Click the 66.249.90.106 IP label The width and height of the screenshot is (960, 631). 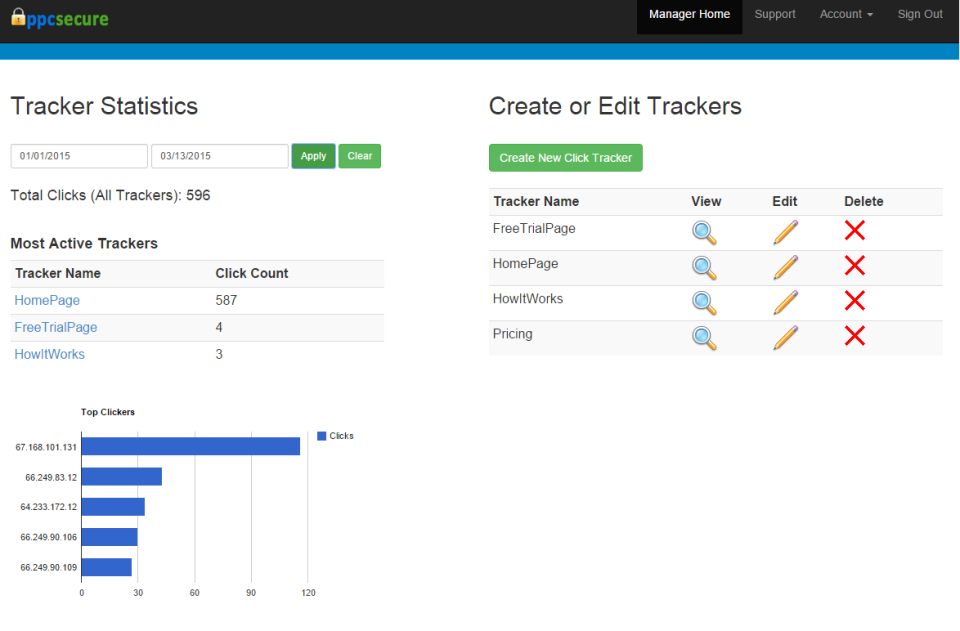click(x=48, y=537)
